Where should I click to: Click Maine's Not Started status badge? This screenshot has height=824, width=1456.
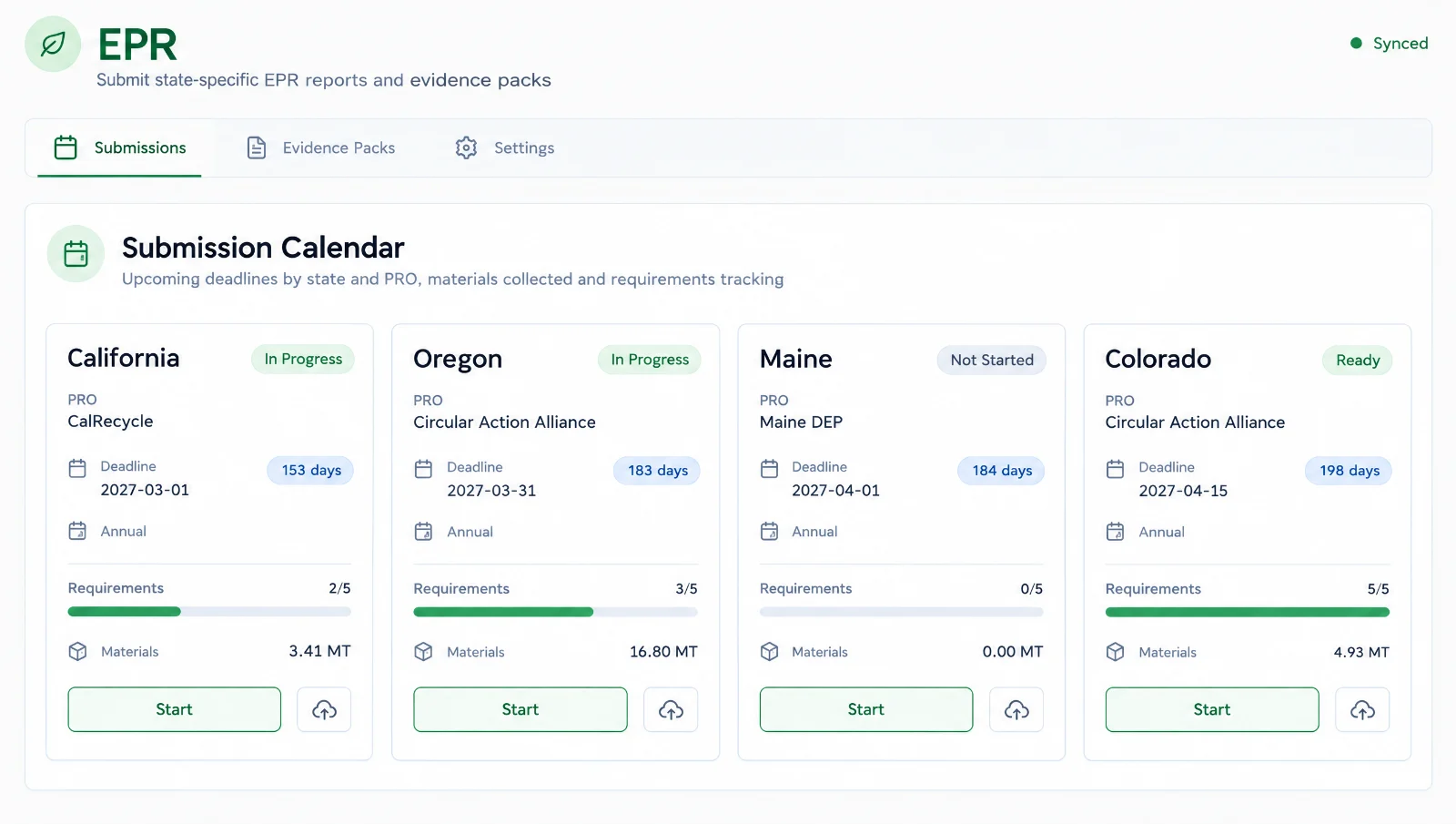point(992,360)
